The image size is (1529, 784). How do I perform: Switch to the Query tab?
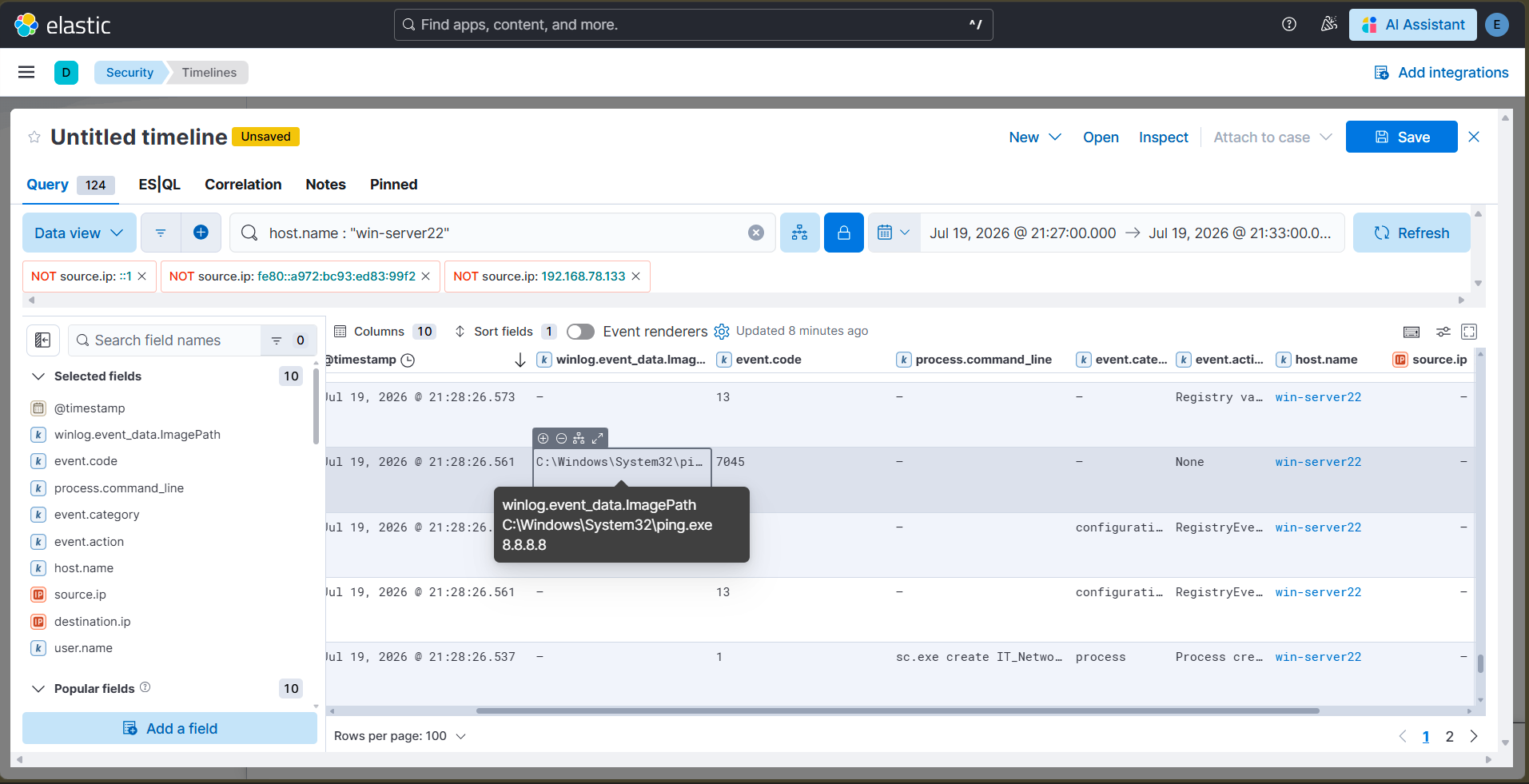[x=70, y=185]
